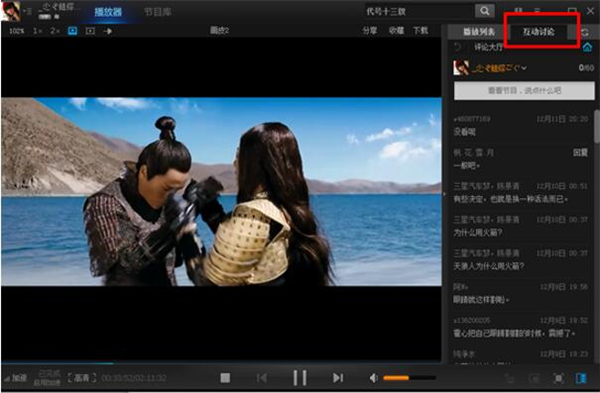Switch to the 播放列表 tab
This screenshot has width=600, height=393.
pos(479,32)
